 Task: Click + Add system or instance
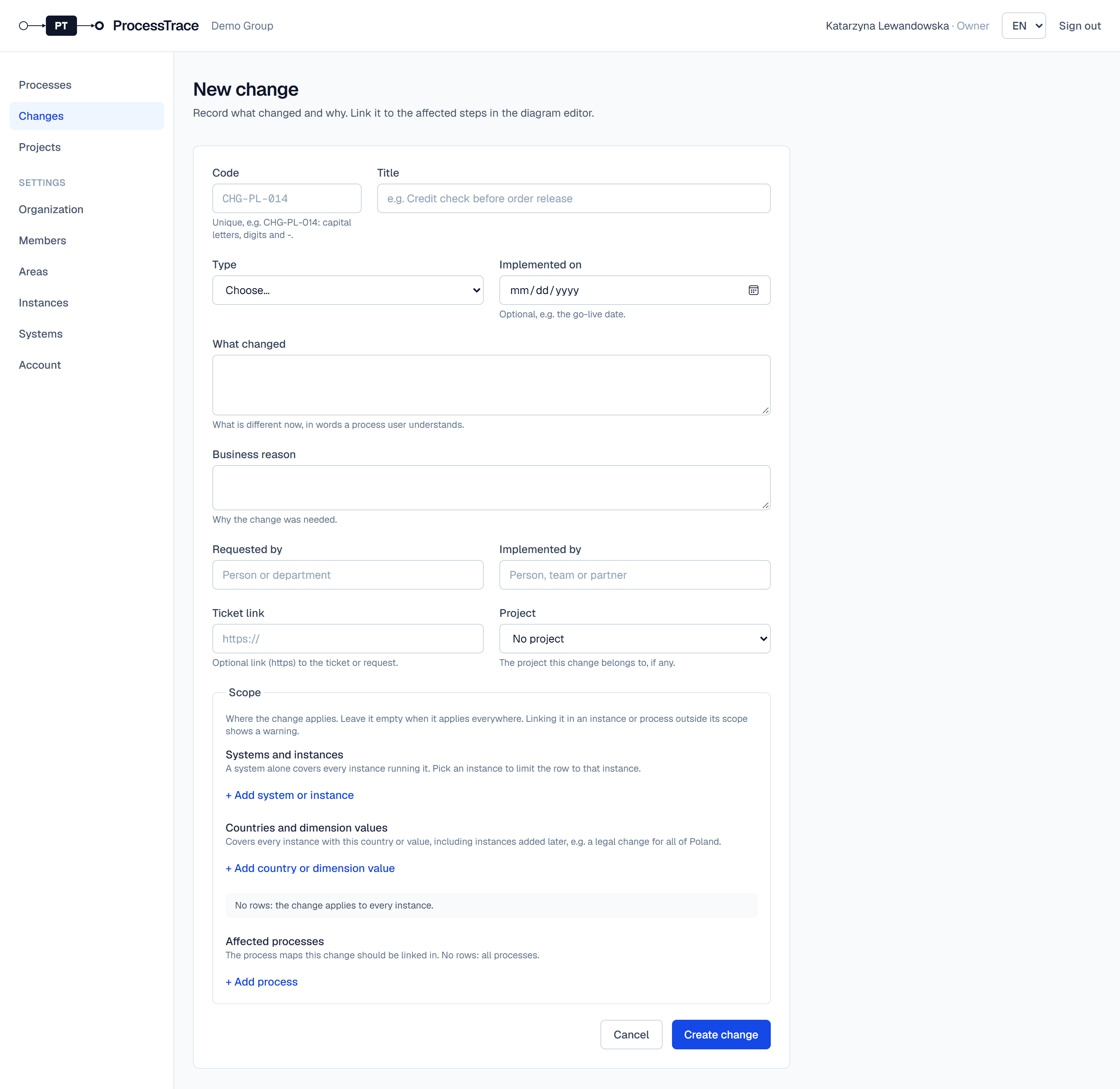tap(289, 795)
